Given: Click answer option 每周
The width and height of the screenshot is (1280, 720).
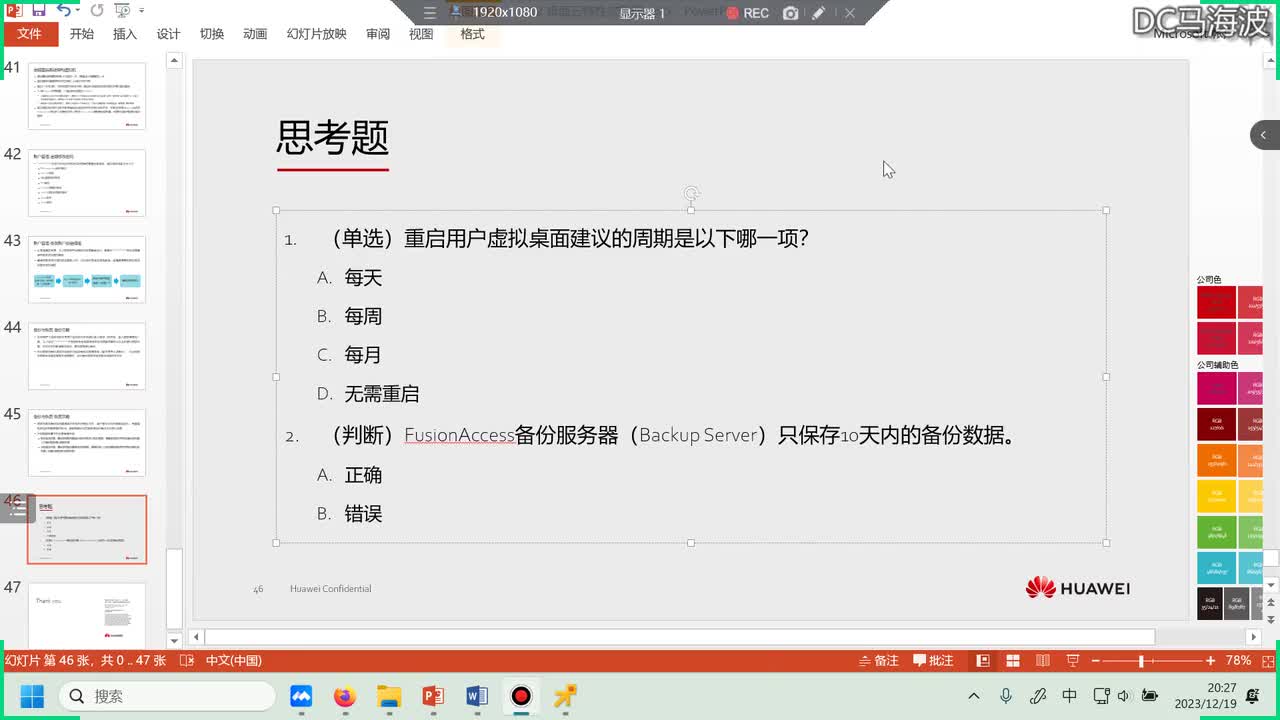Looking at the screenshot, I should coord(363,316).
